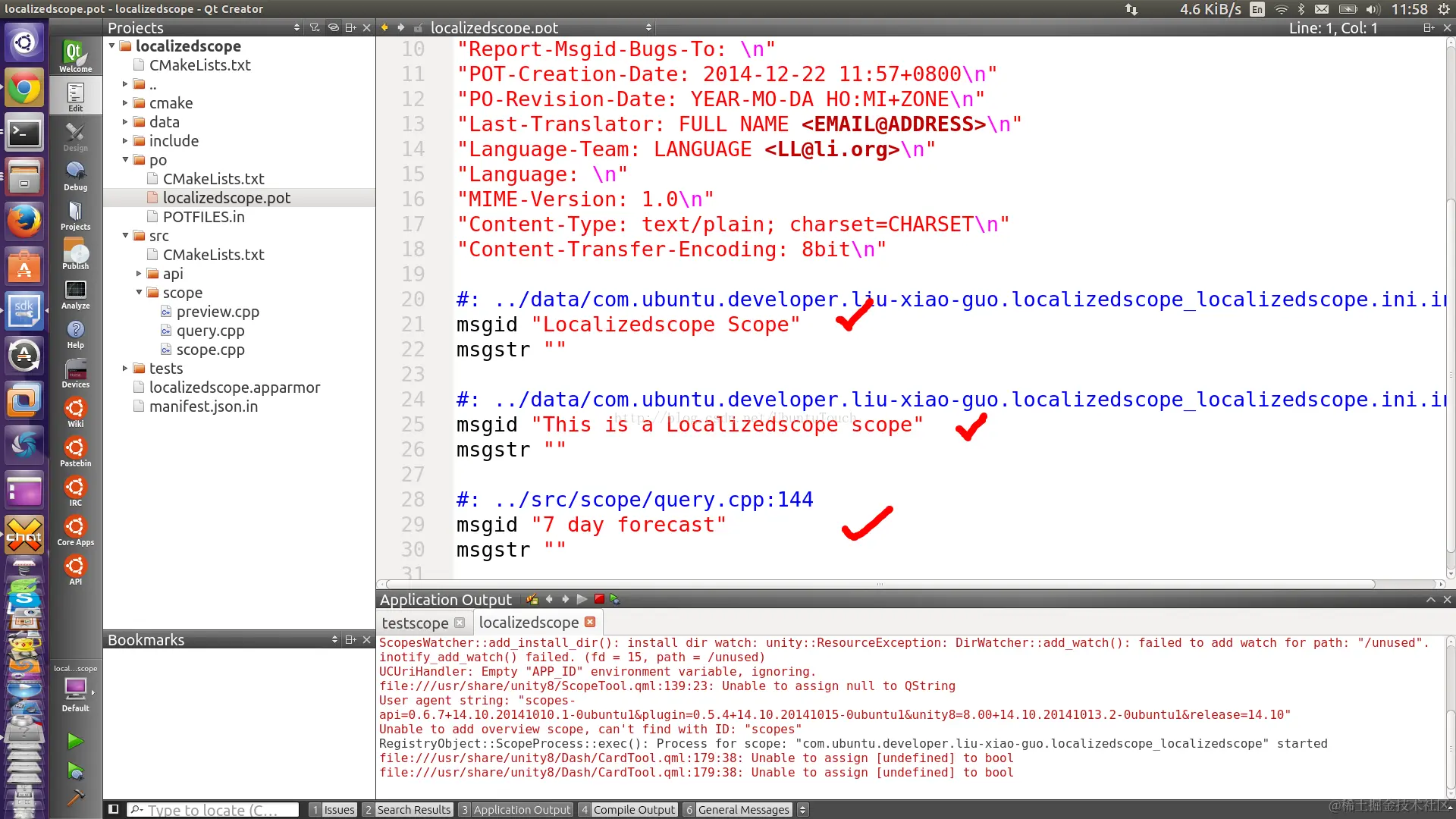Open the Analyze mode
The height and width of the screenshot is (819, 1456).
click(x=75, y=293)
